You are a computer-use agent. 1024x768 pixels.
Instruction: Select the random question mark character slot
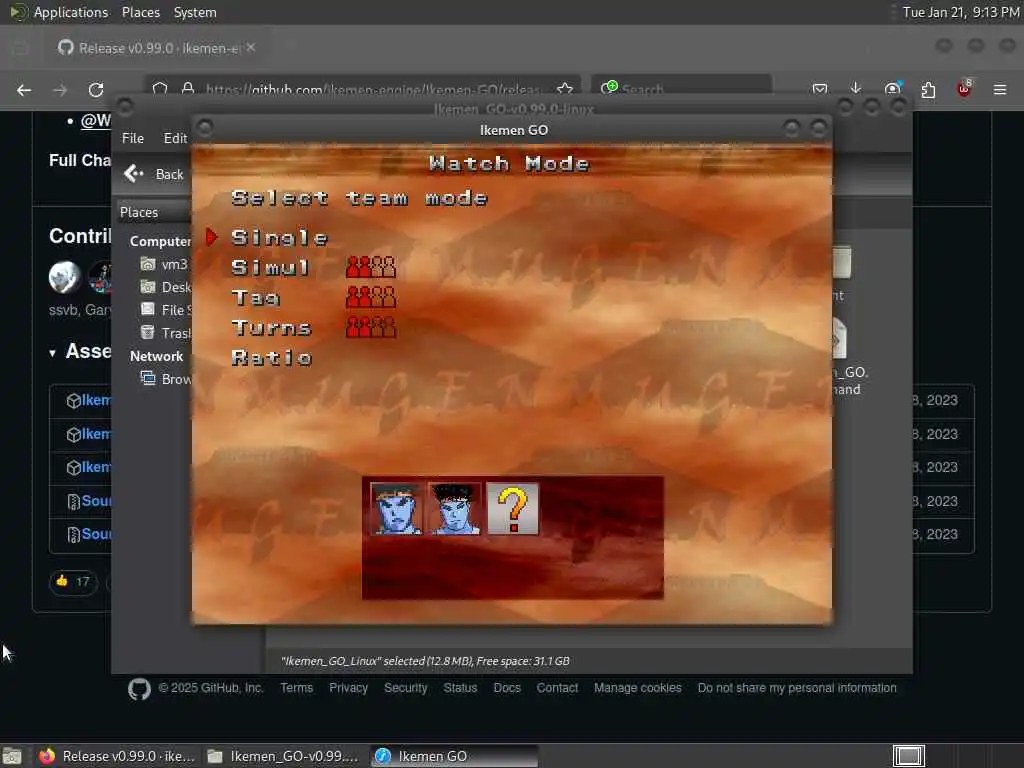click(x=513, y=509)
